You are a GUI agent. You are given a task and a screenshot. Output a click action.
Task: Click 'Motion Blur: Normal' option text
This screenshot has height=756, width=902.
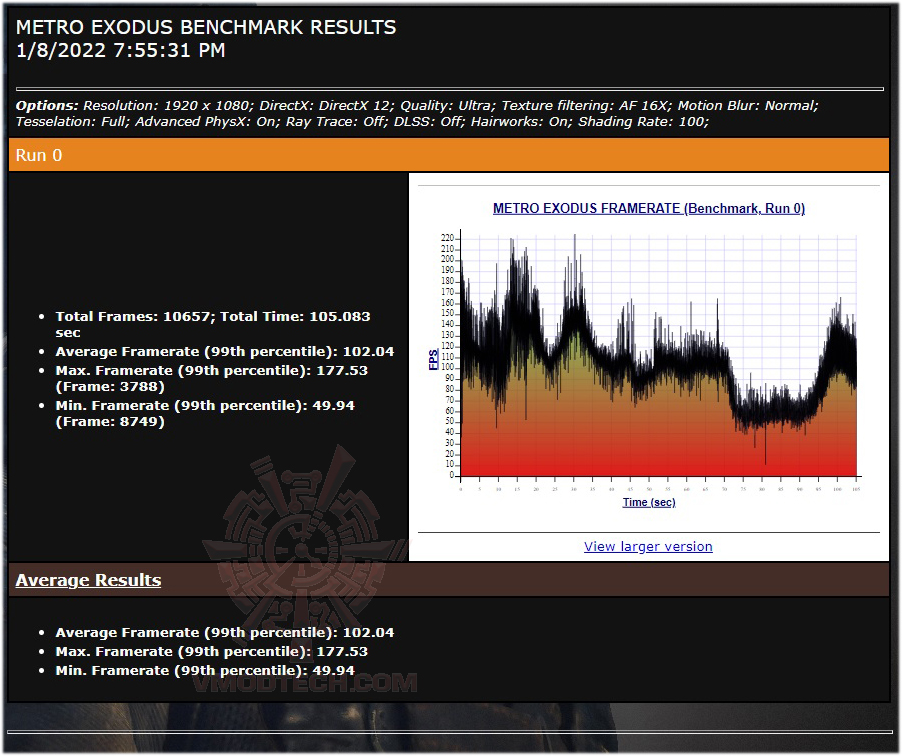click(x=748, y=106)
